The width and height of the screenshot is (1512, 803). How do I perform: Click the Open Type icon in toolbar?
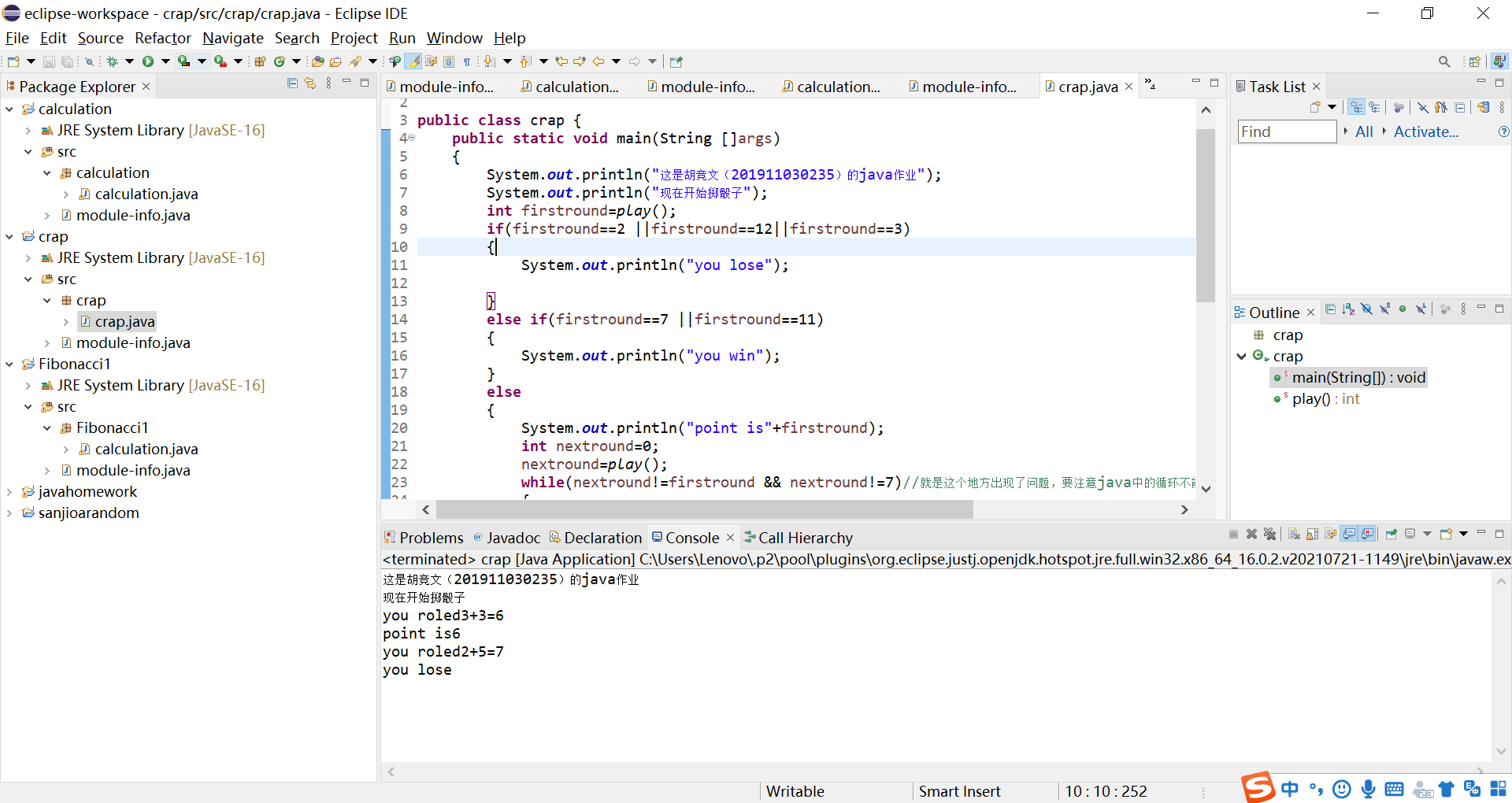(317, 61)
